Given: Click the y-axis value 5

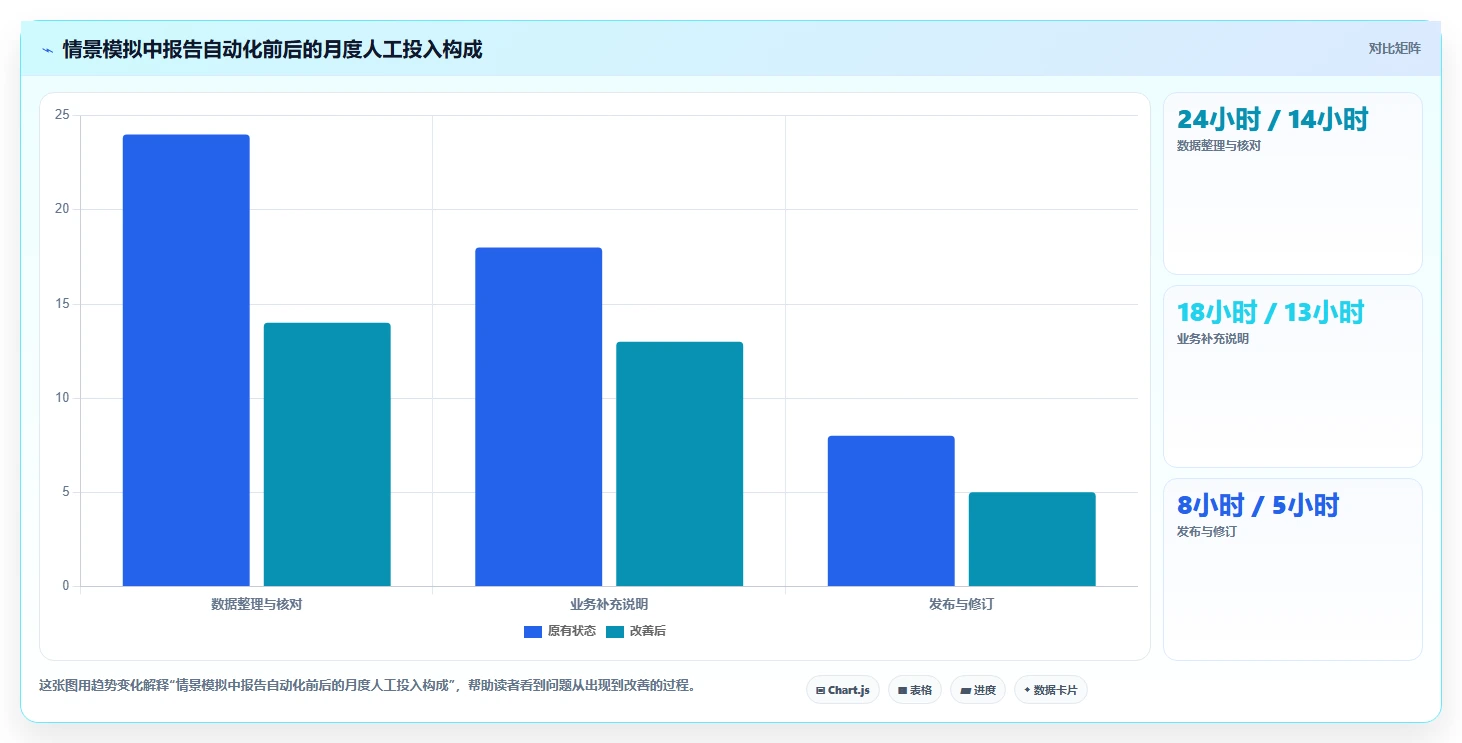Looking at the screenshot, I should point(65,492).
